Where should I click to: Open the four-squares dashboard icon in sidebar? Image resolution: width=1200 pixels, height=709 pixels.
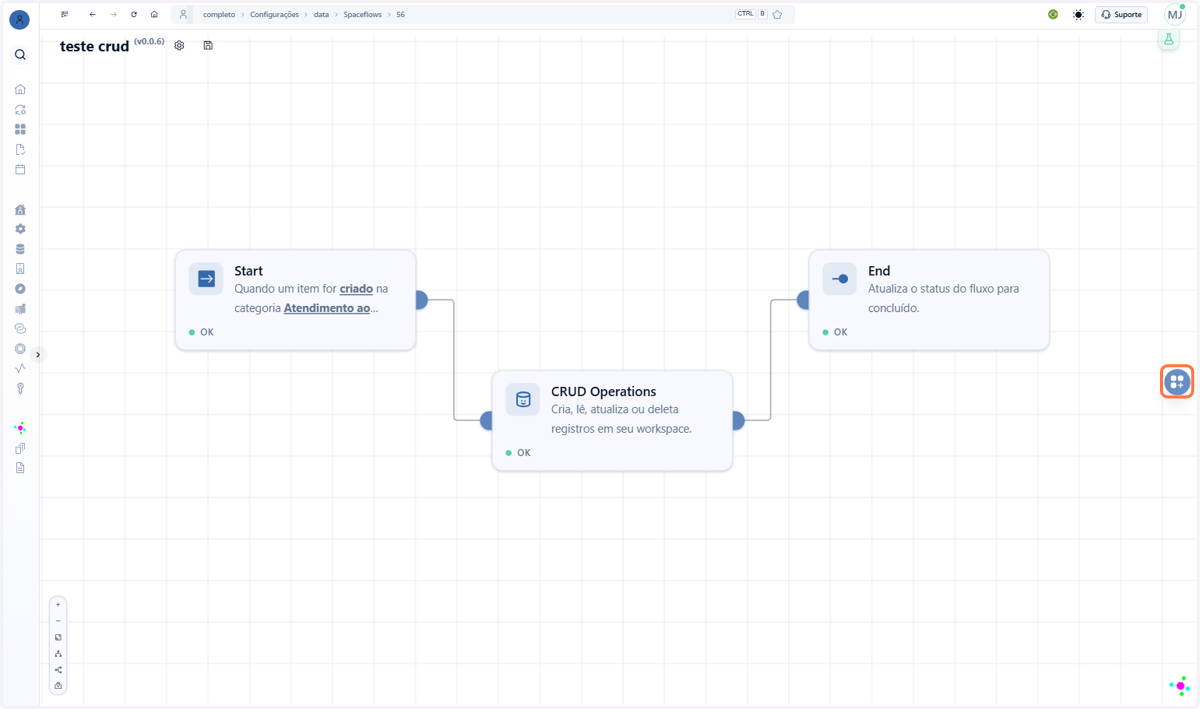(20, 129)
